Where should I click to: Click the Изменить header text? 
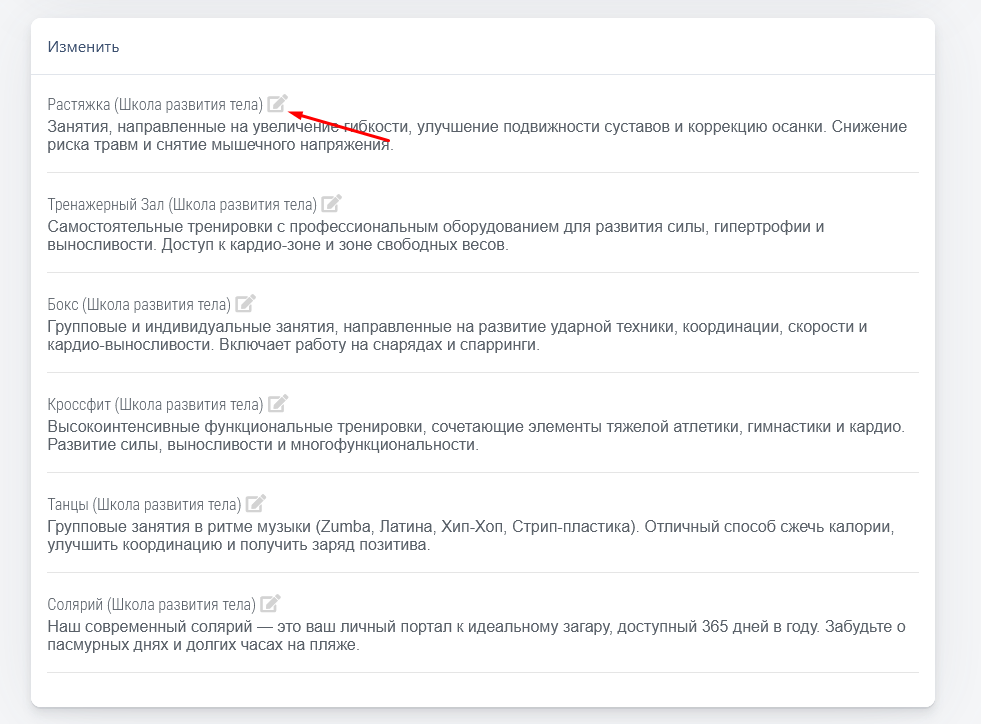pos(84,47)
